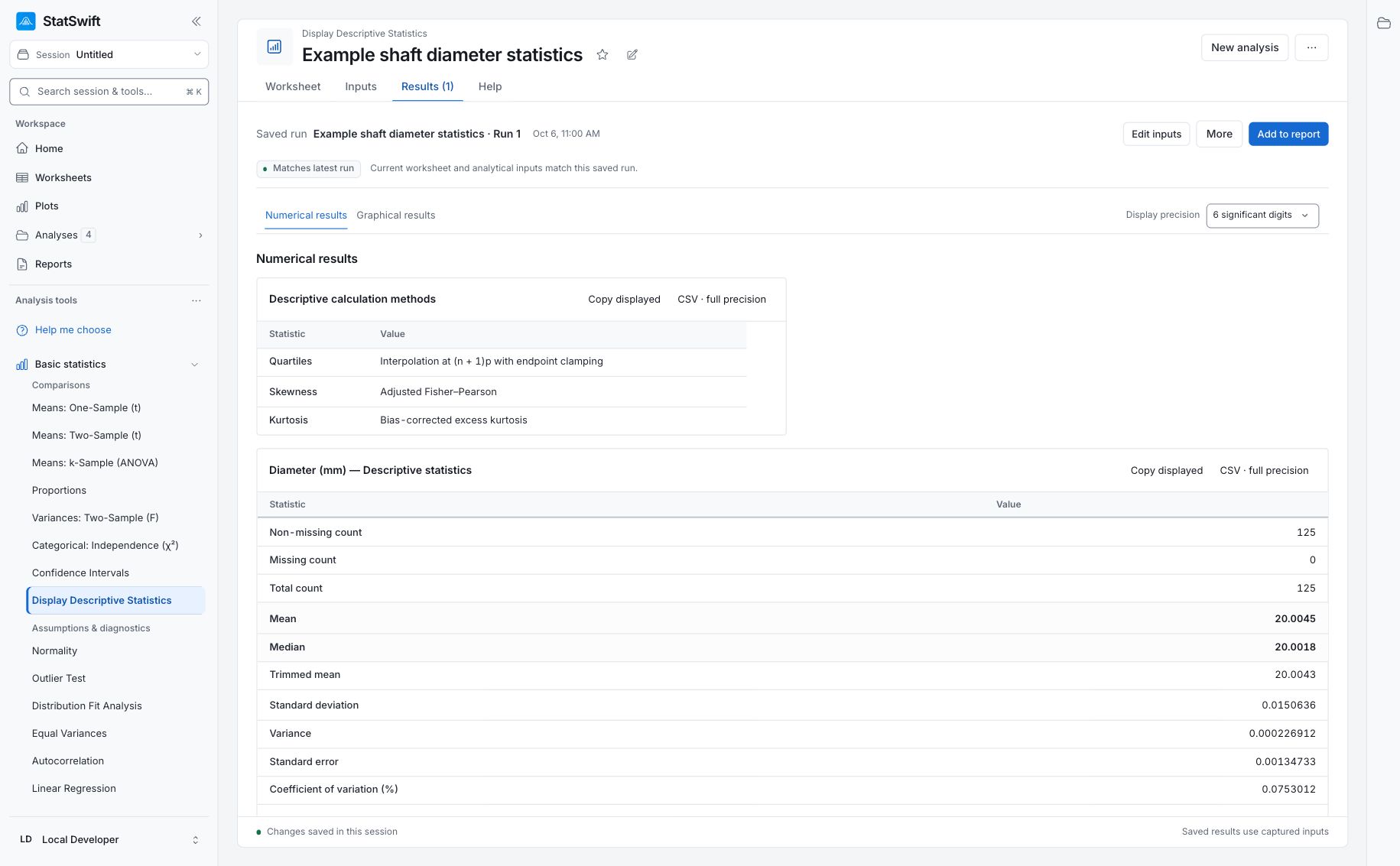Open the Display precision dropdown
This screenshot has height=866, width=1400.
pos(1262,216)
